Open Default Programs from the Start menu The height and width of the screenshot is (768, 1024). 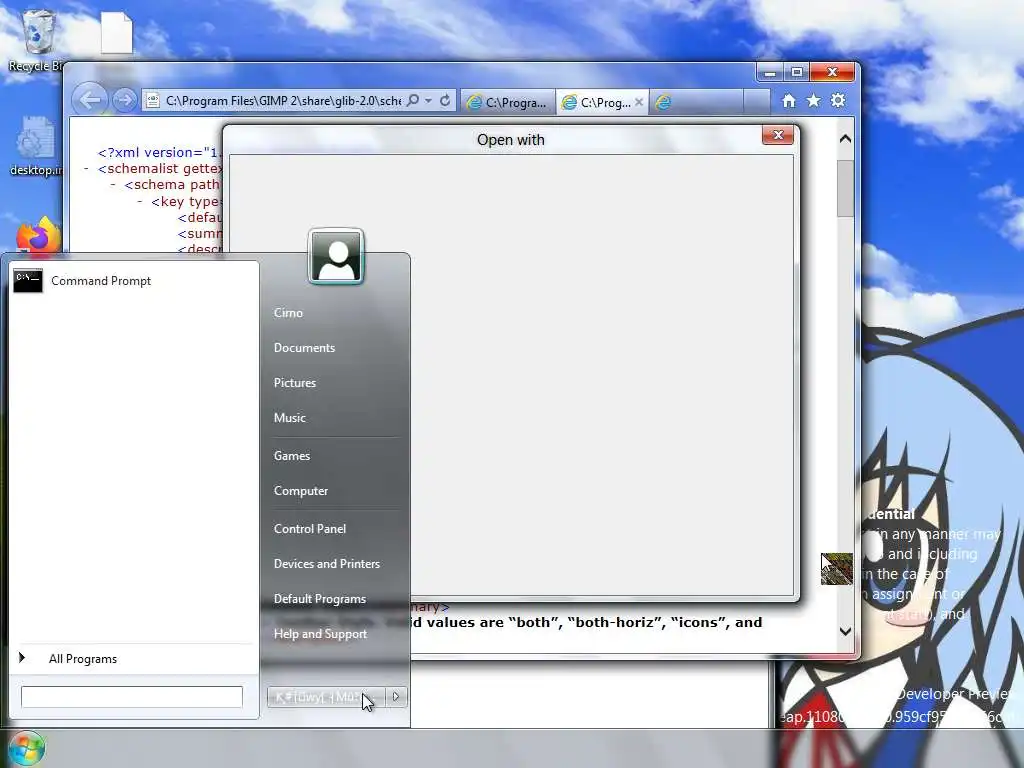tap(320, 599)
